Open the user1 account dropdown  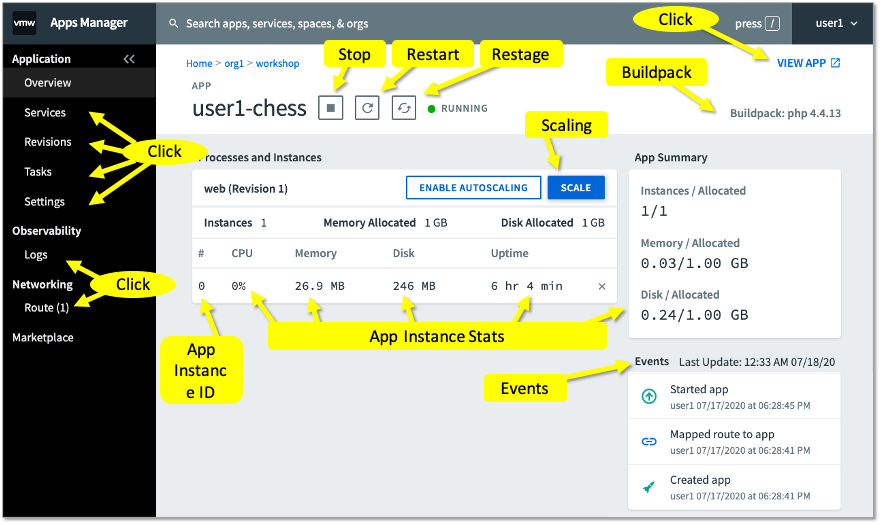pos(836,24)
